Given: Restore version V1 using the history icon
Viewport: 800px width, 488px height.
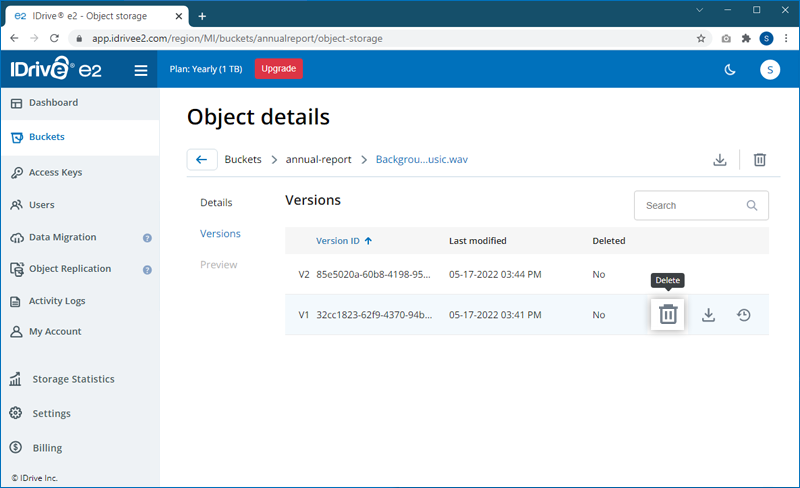Looking at the screenshot, I should tap(744, 315).
